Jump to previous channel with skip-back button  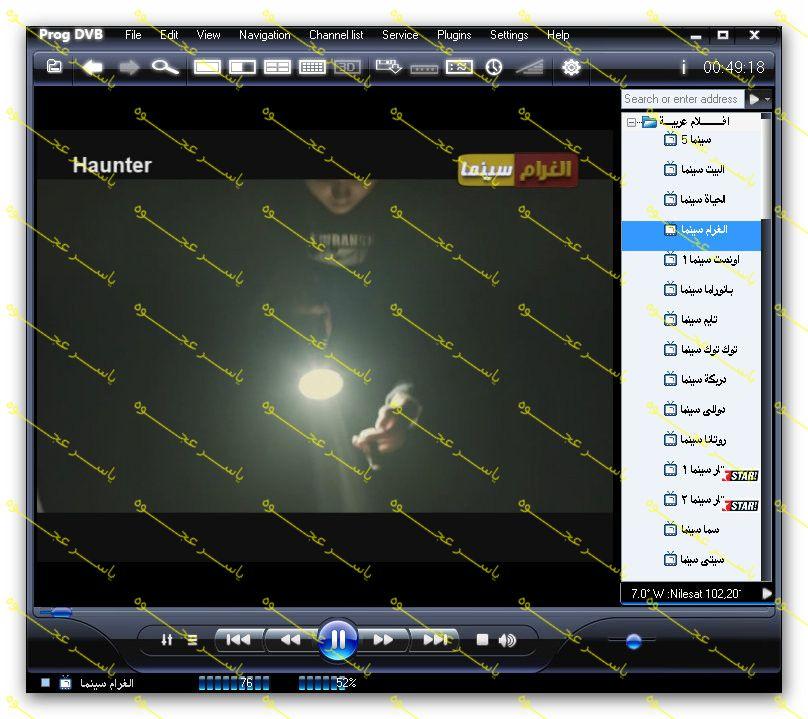[x=239, y=640]
